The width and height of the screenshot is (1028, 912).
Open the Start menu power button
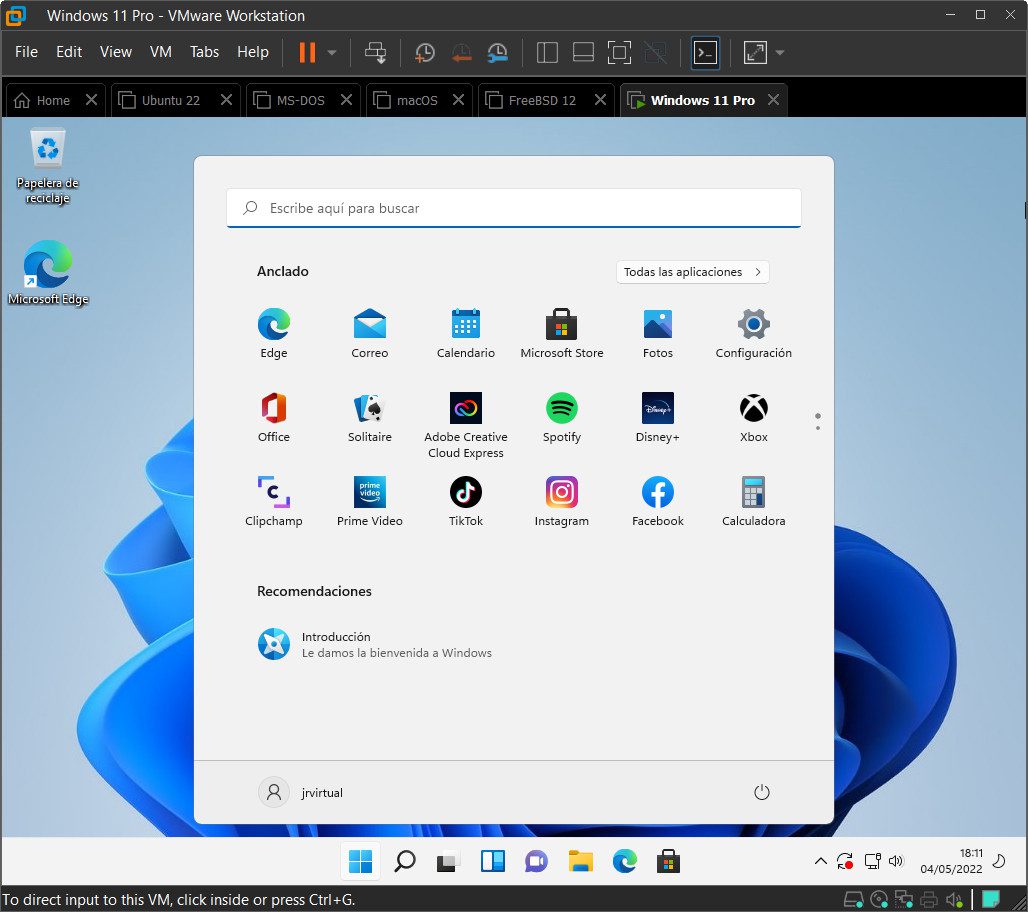(x=761, y=792)
